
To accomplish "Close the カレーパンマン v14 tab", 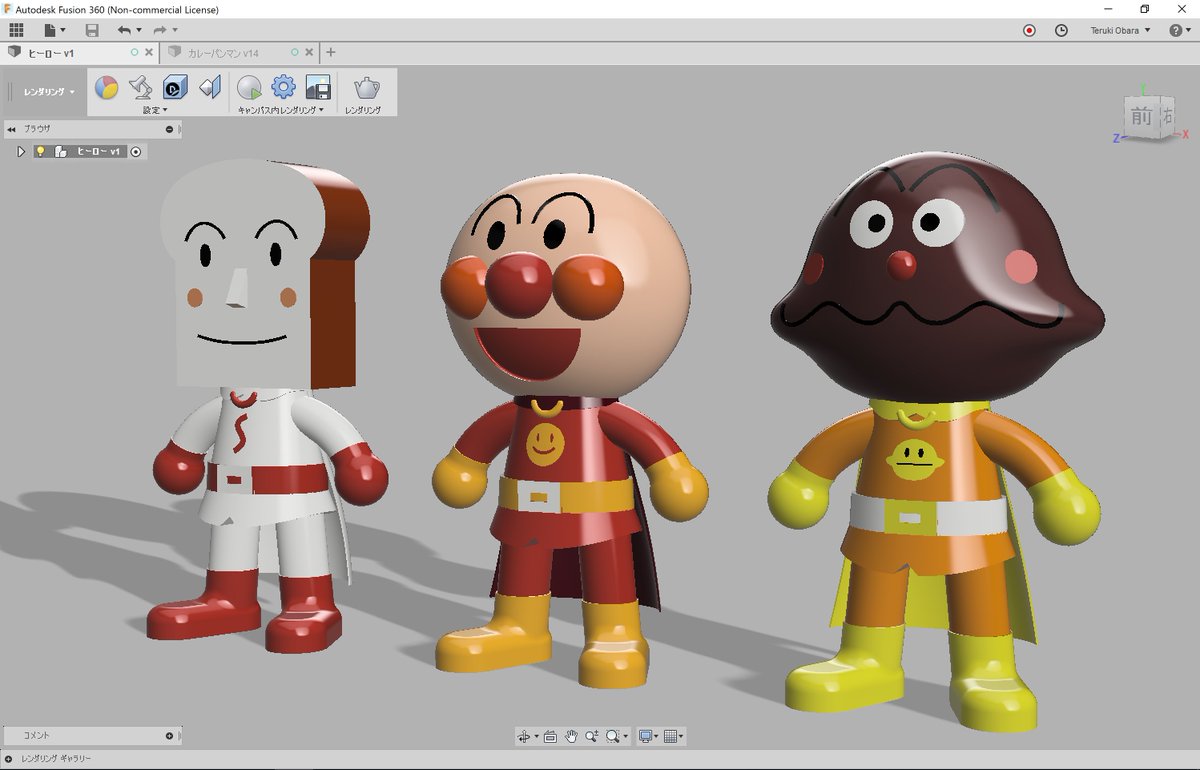I will [310, 52].
